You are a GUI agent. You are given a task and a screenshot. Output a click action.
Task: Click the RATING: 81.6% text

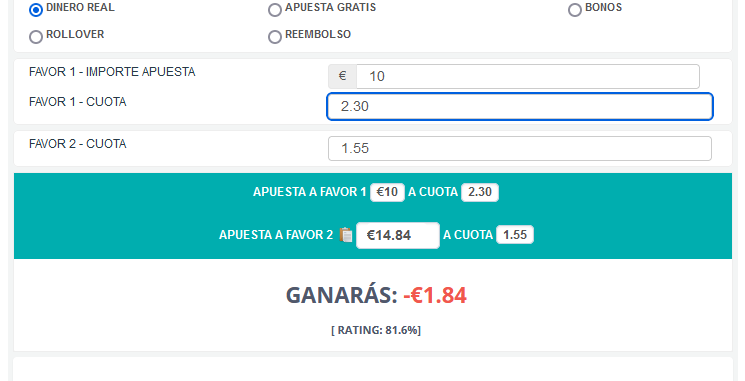click(x=376, y=330)
